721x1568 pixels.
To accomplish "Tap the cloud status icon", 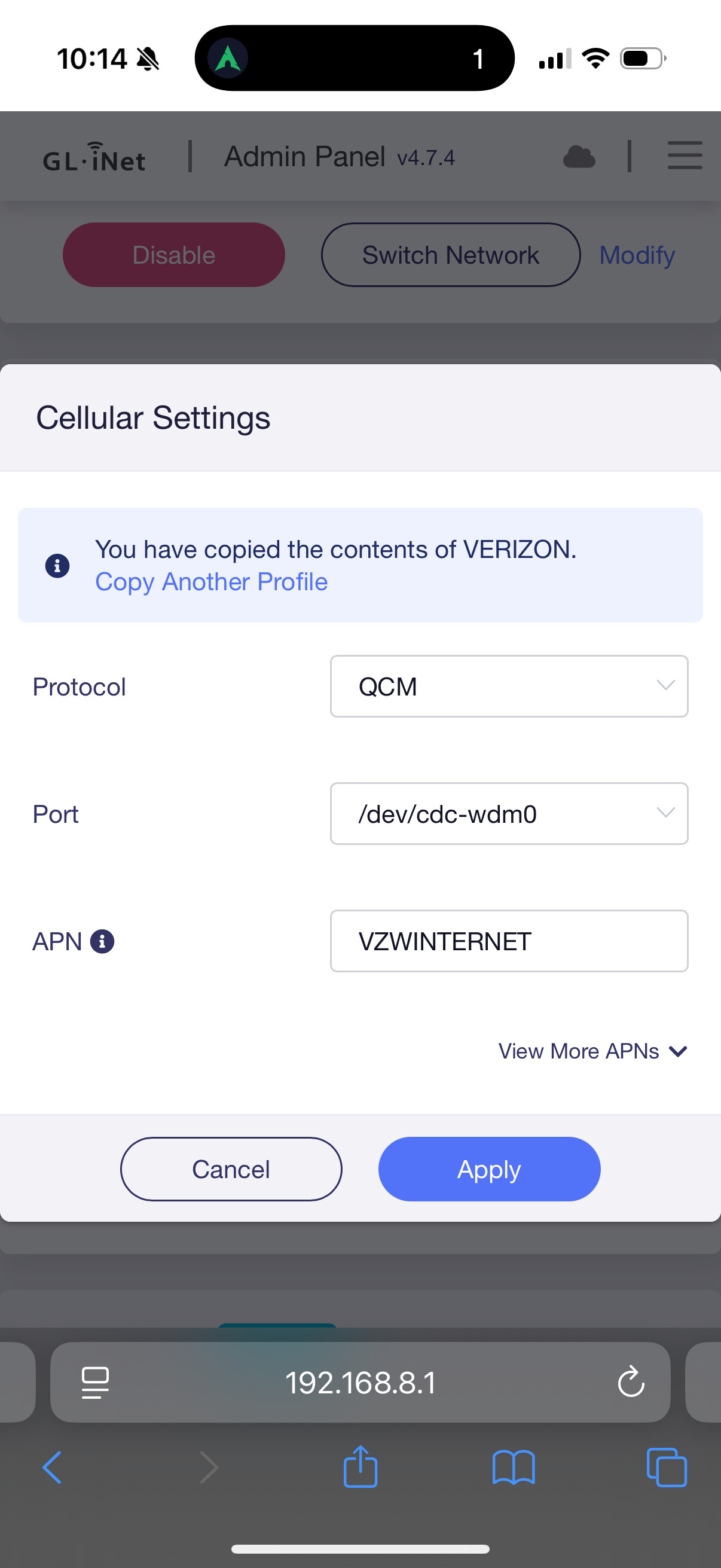I will click(579, 157).
